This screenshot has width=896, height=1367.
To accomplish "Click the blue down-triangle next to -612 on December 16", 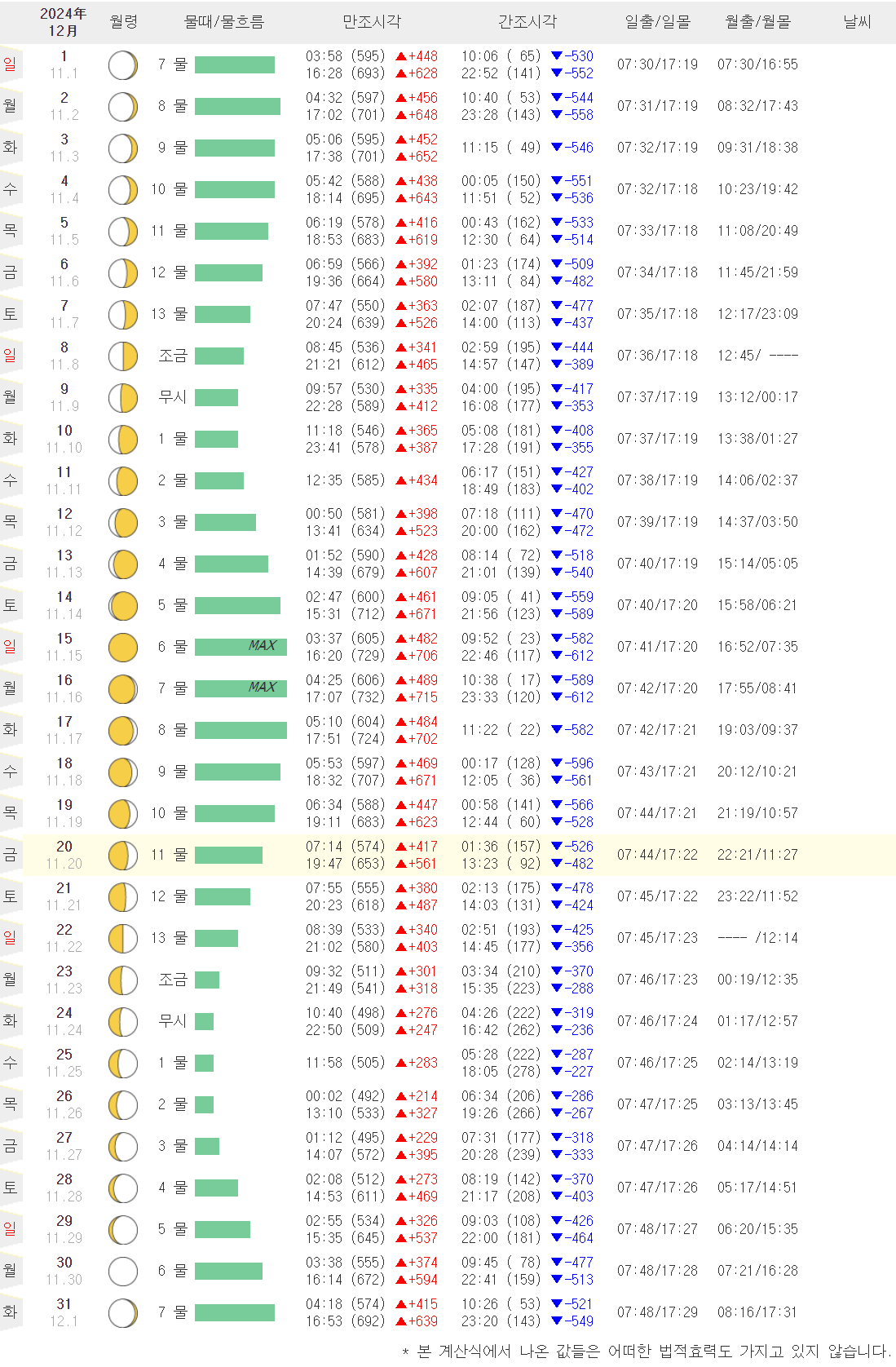I will (x=557, y=697).
